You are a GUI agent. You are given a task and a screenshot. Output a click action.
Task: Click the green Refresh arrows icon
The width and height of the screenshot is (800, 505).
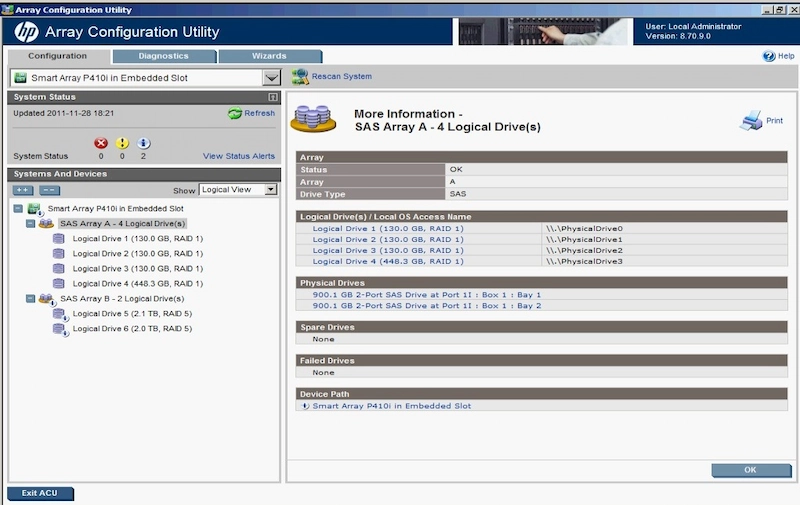[x=235, y=113]
